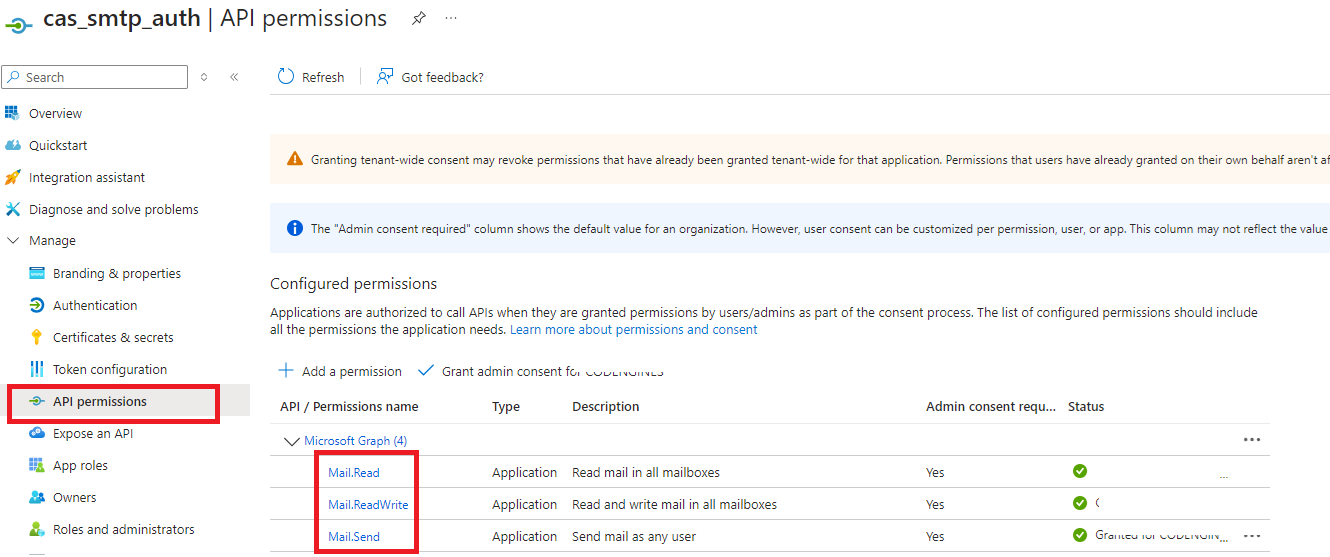This screenshot has height=557, width=1330.
Task: Collapse the Manage section chevron
Action: click(x=13, y=241)
